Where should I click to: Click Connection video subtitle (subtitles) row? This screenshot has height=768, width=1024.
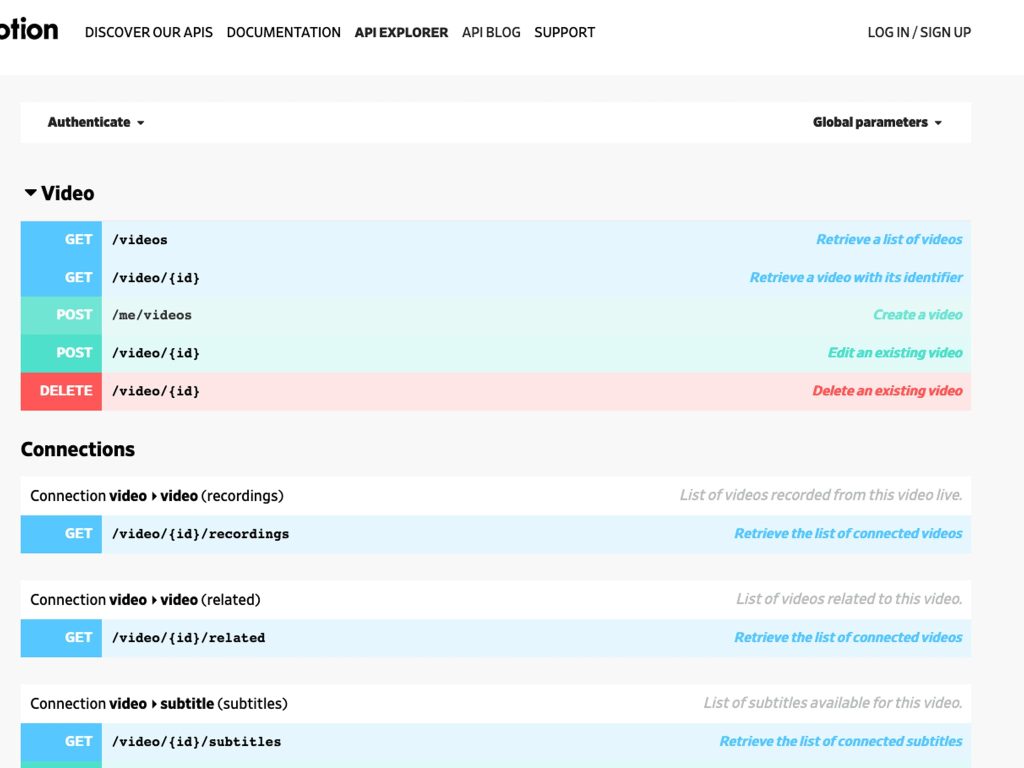click(496, 703)
